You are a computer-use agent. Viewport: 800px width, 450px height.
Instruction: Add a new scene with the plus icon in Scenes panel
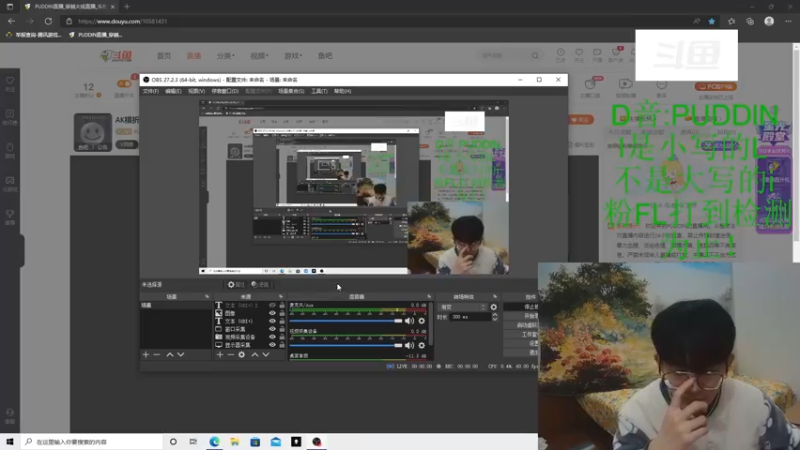(x=146, y=355)
